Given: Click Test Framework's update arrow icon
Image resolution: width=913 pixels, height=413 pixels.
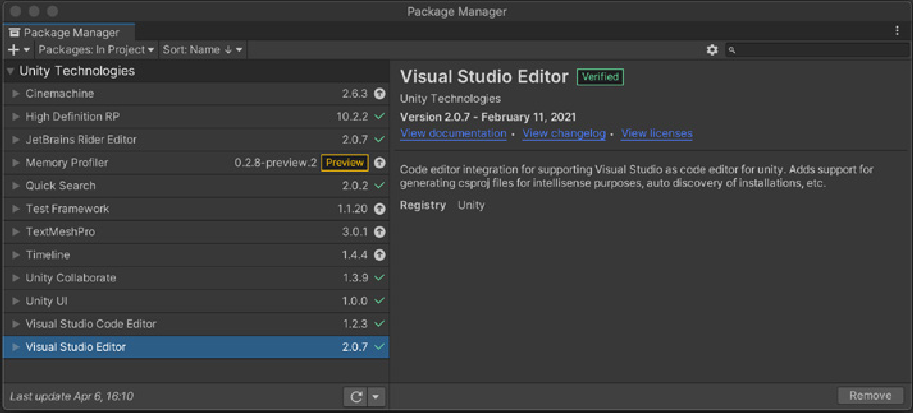Looking at the screenshot, I should pyautogui.click(x=380, y=209).
